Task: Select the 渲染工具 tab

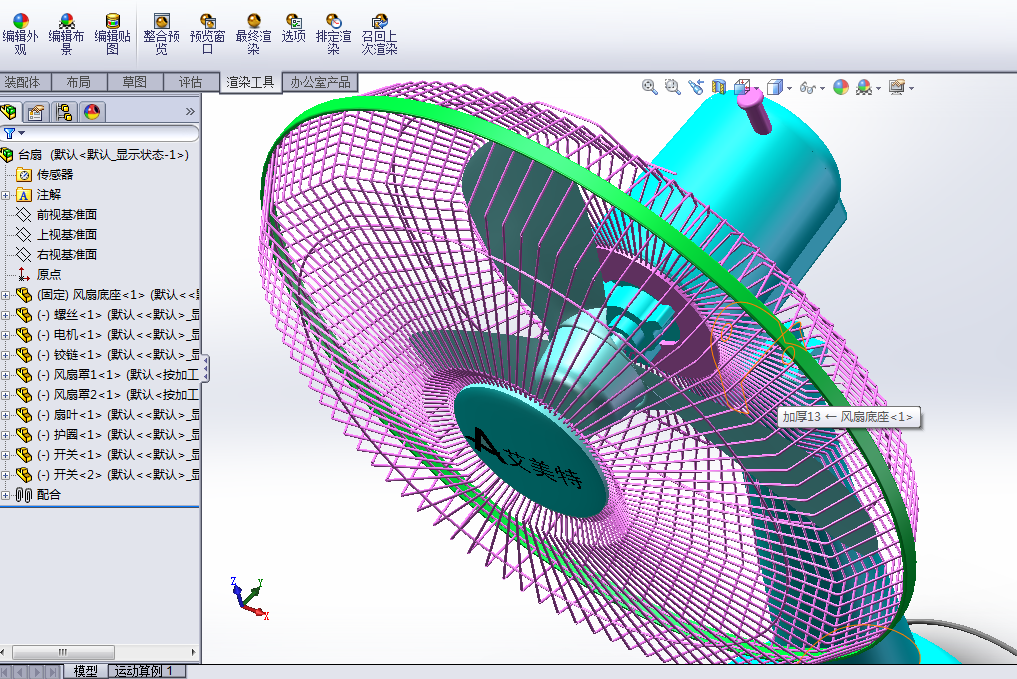Action: click(250, 82)
